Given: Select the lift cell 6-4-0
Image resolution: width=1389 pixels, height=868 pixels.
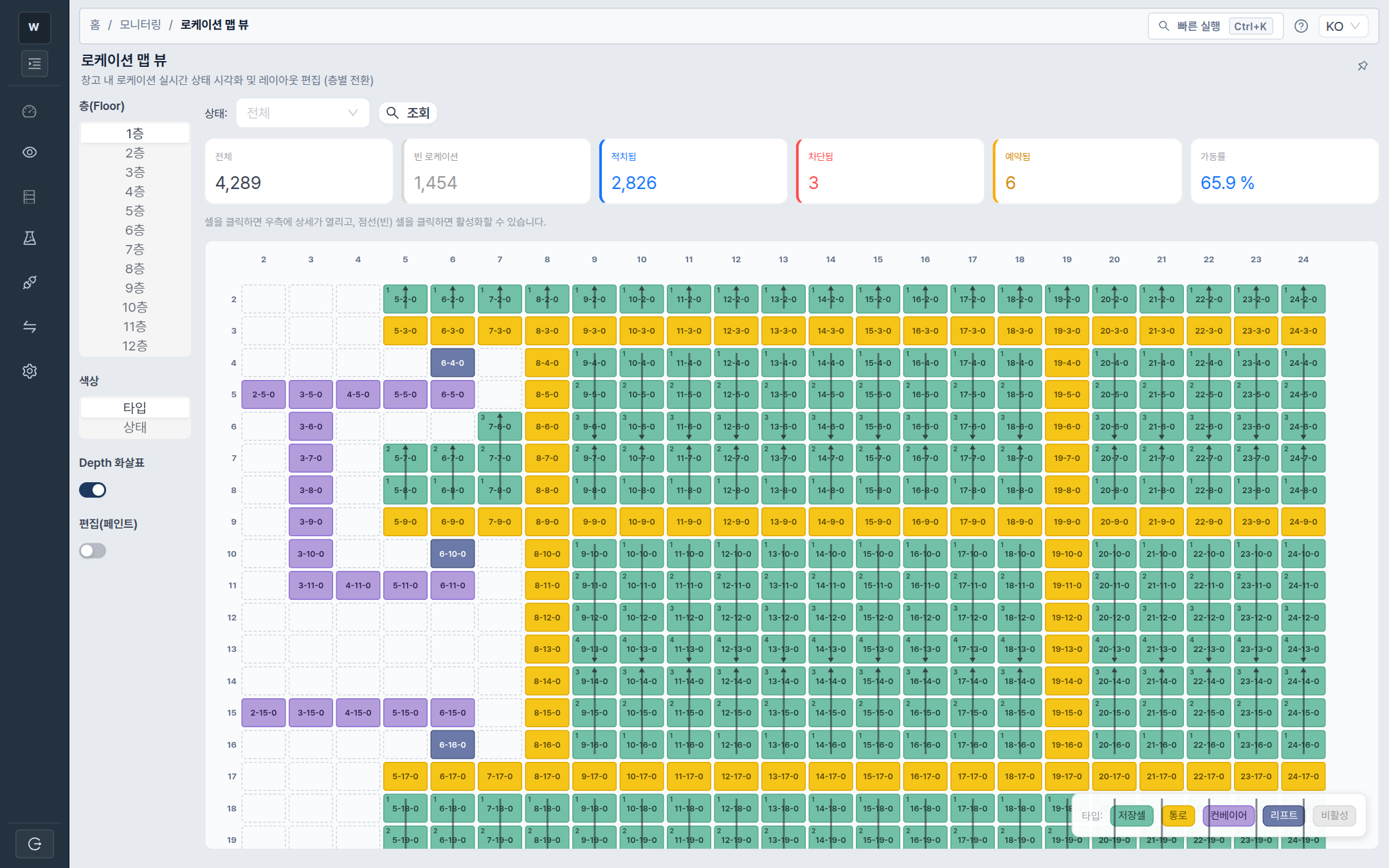Looking at the screenshot, I should point(453,363).
